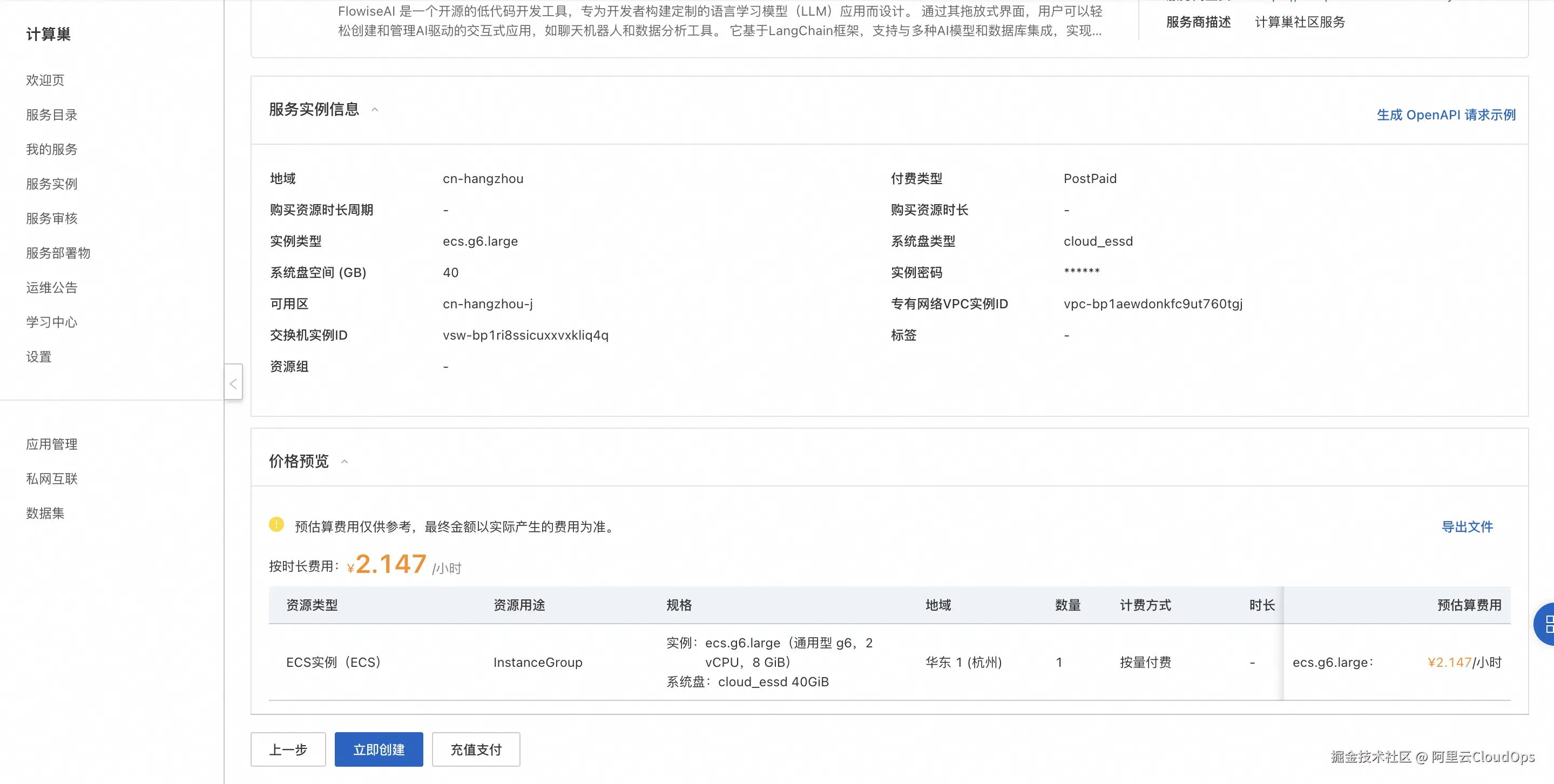Navigate to 数据集
Viewport: 1554px width, 784px height.
[x=46, y=512]
